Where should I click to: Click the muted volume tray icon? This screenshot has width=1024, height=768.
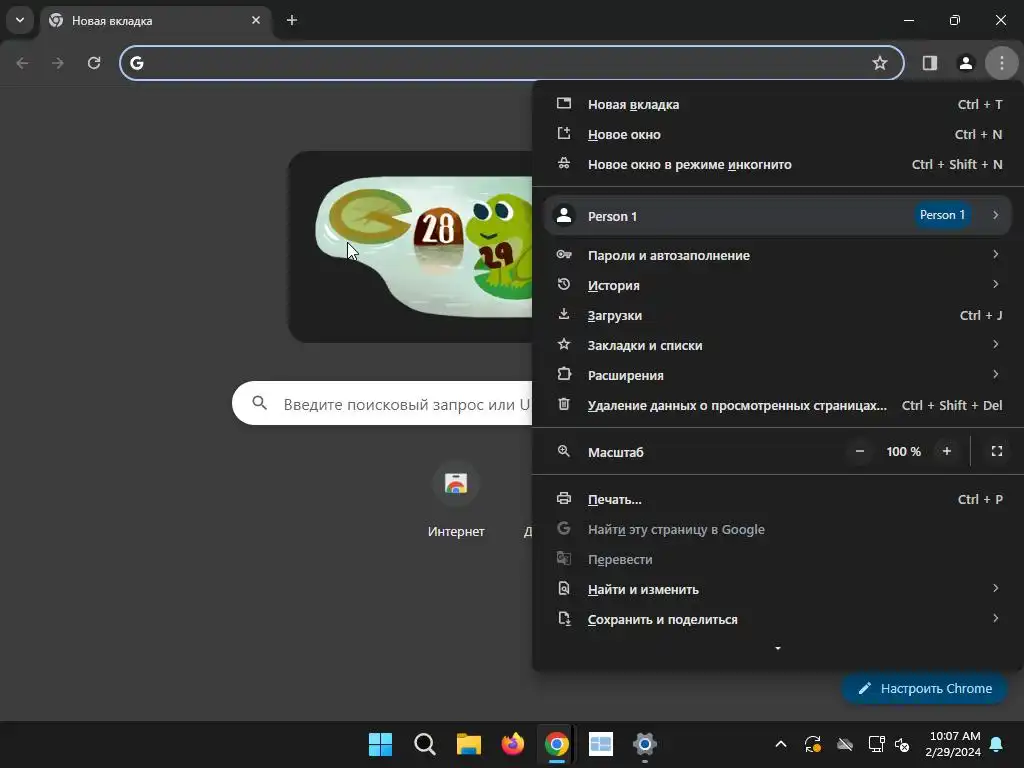902,744
